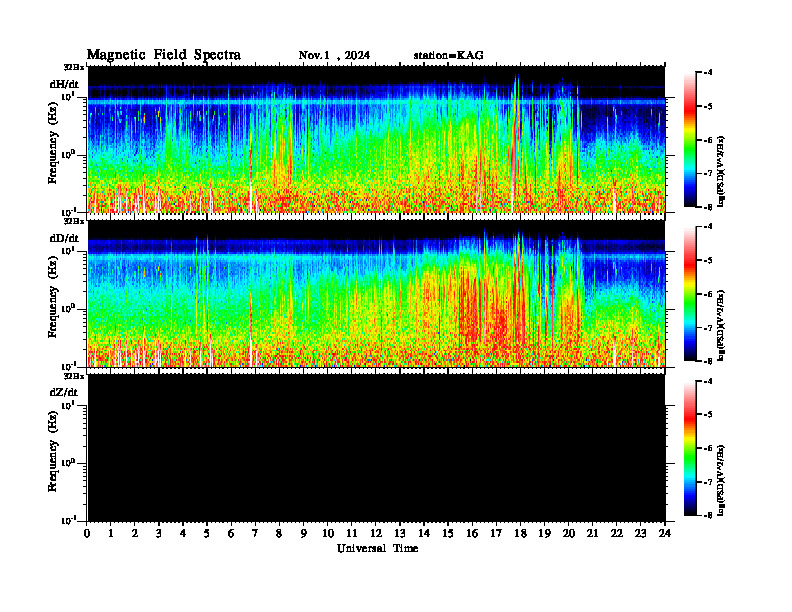This screenshot has width=792, height=612.
Task: Click the color scale bar beside dD/dt
Action: [x=690, y=294]
